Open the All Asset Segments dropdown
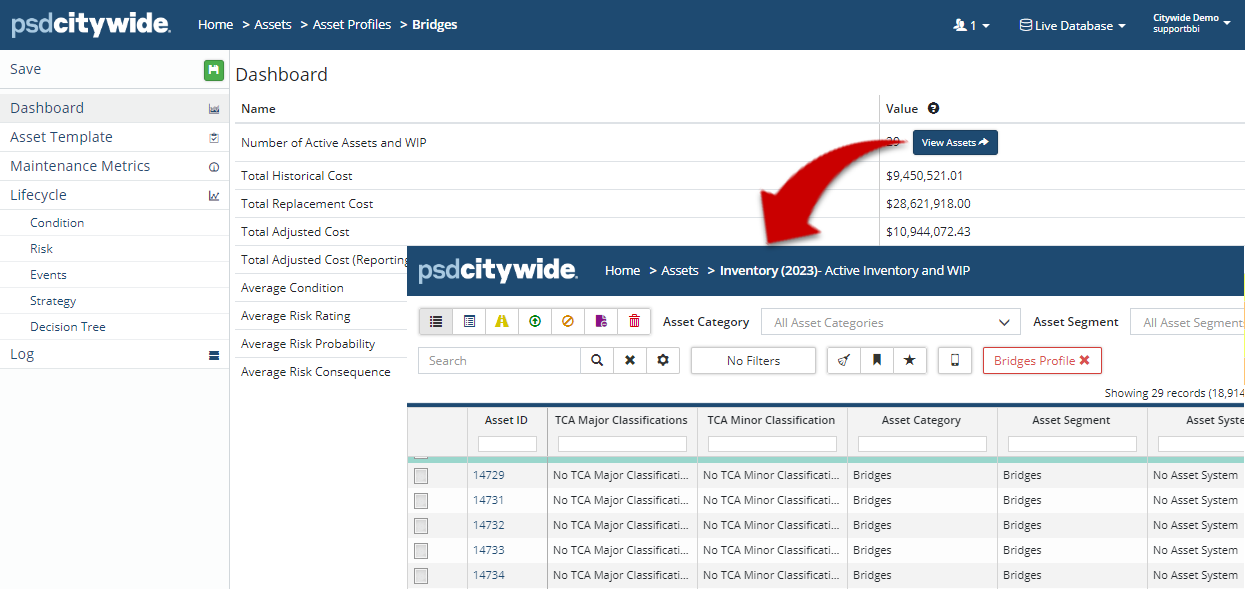1245x589 pixels. coord(1187,322)
